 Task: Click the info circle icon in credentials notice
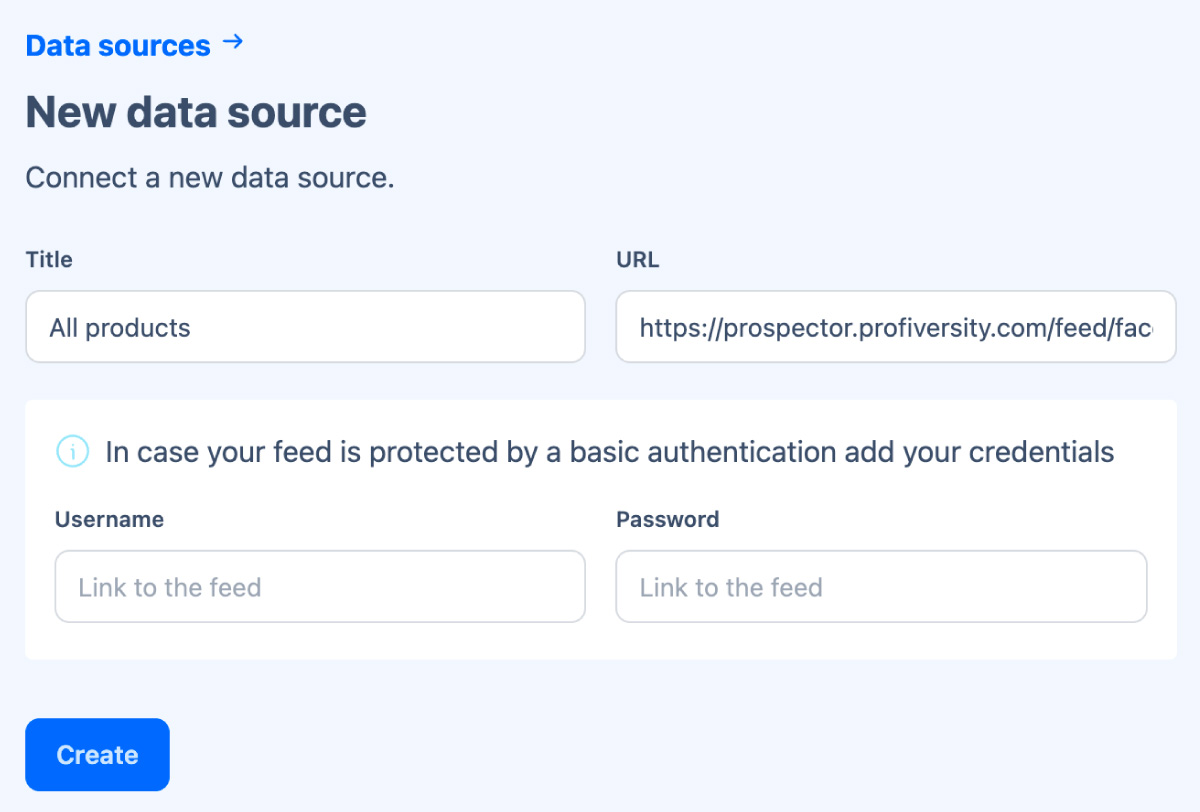click(72, 452)
